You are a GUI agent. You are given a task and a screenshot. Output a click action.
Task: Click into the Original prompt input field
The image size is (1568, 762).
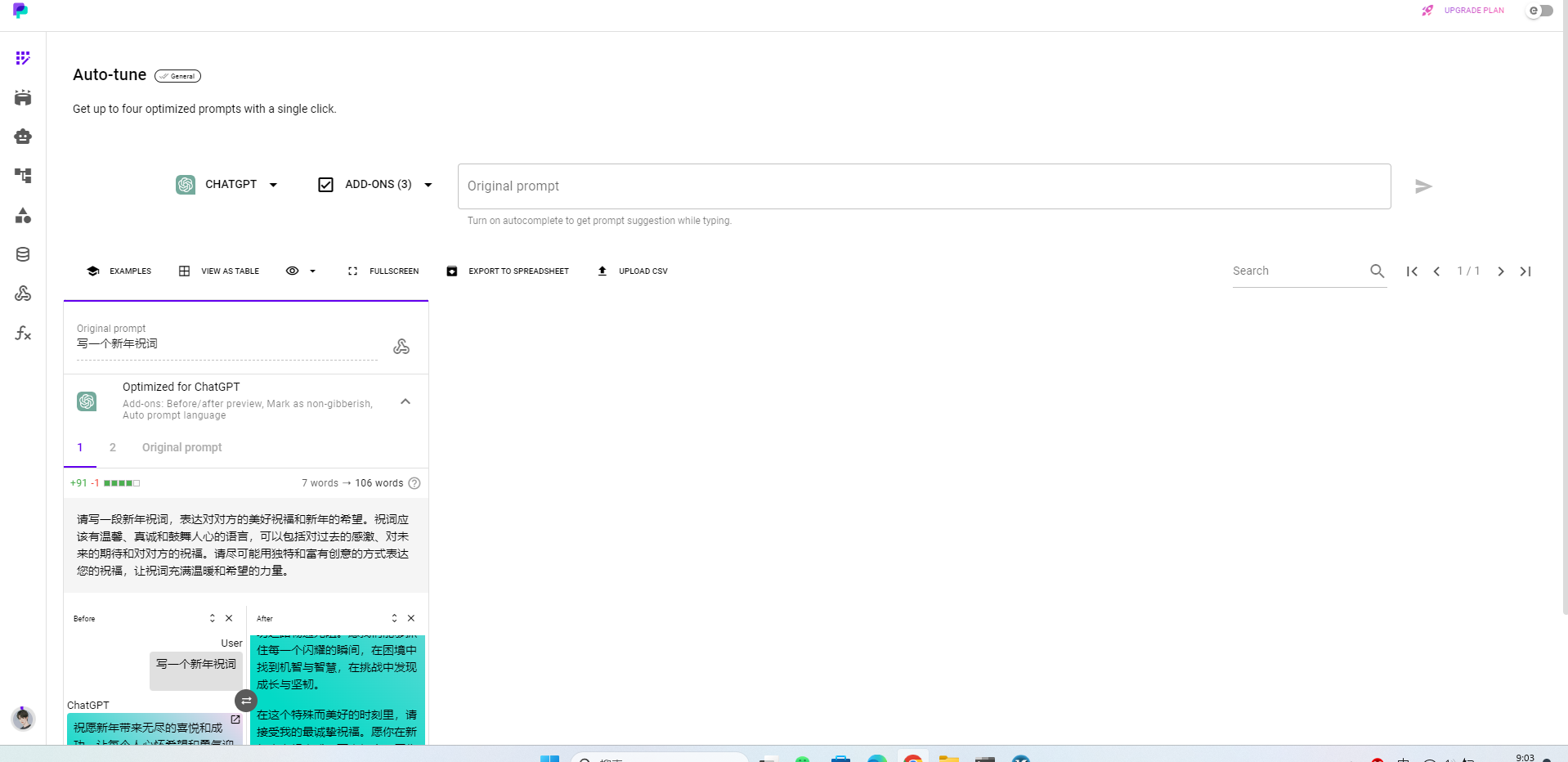924,186
